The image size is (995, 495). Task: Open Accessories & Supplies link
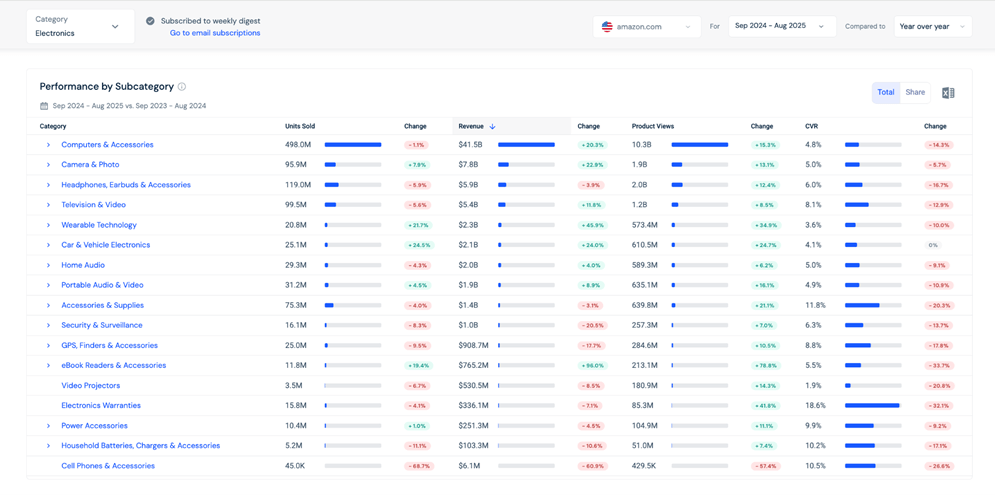[102, 305]
